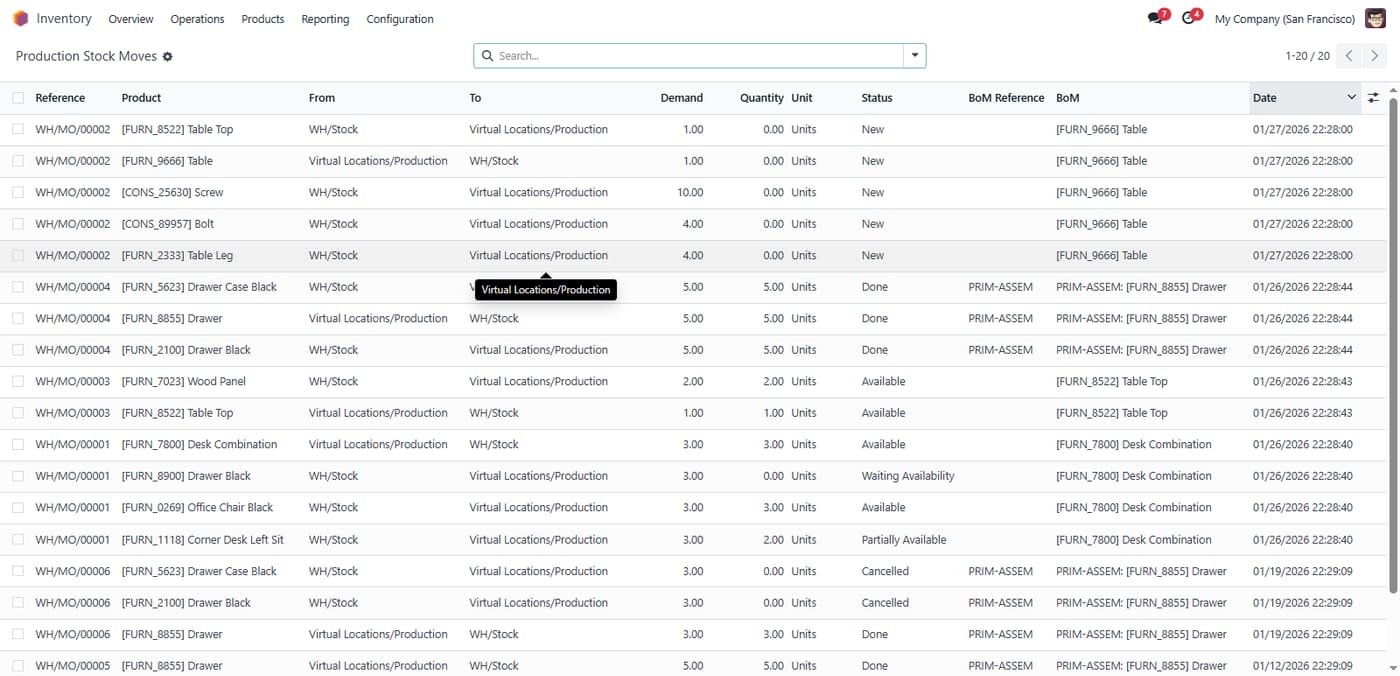Click demand value 10.00 in Screw row

tap(690, 192)
